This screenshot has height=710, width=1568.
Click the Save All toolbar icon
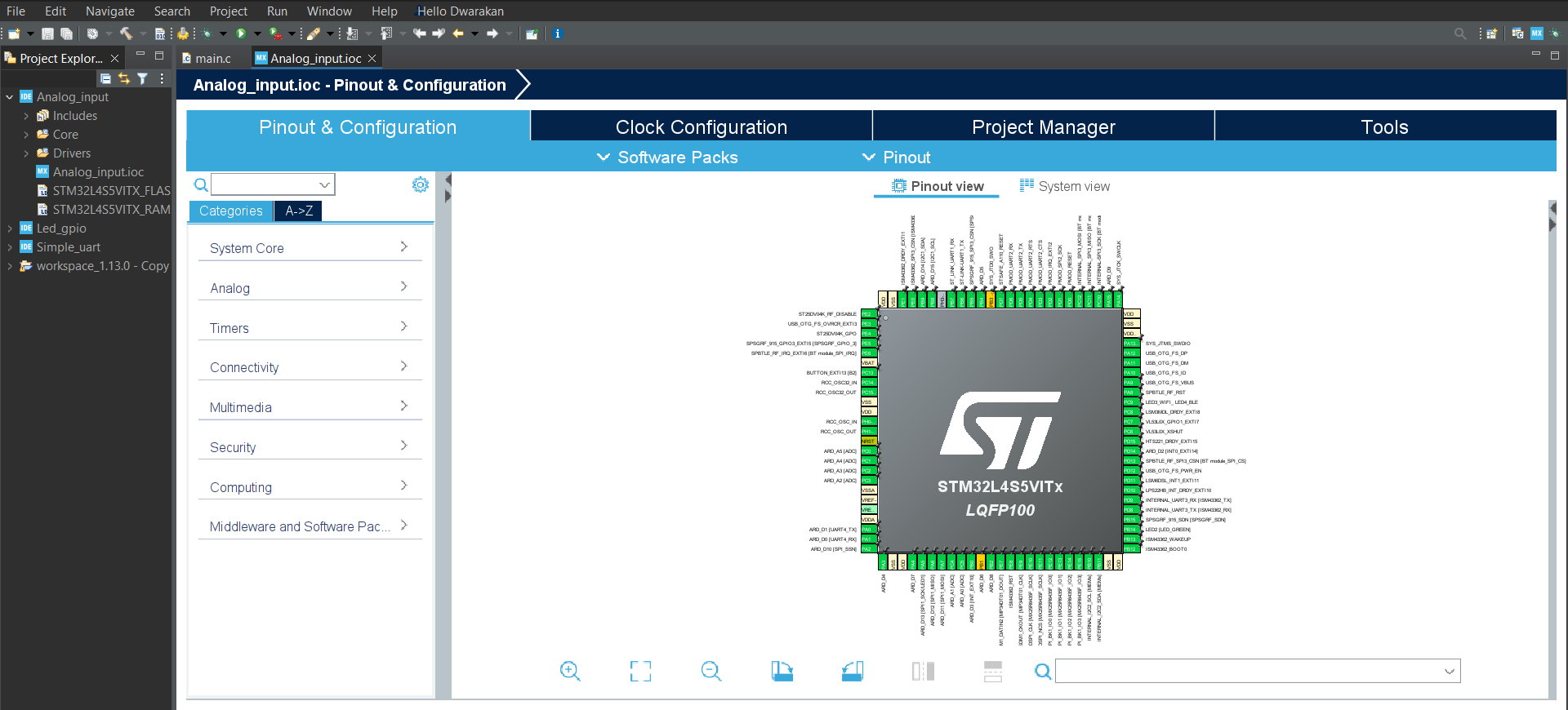pyautogui.click(x=66, y=33)
